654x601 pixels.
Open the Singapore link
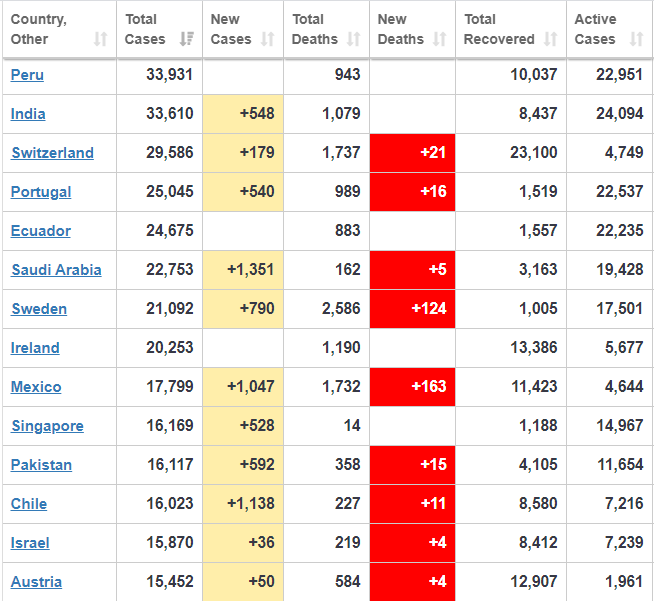click(x=47, y=426)
